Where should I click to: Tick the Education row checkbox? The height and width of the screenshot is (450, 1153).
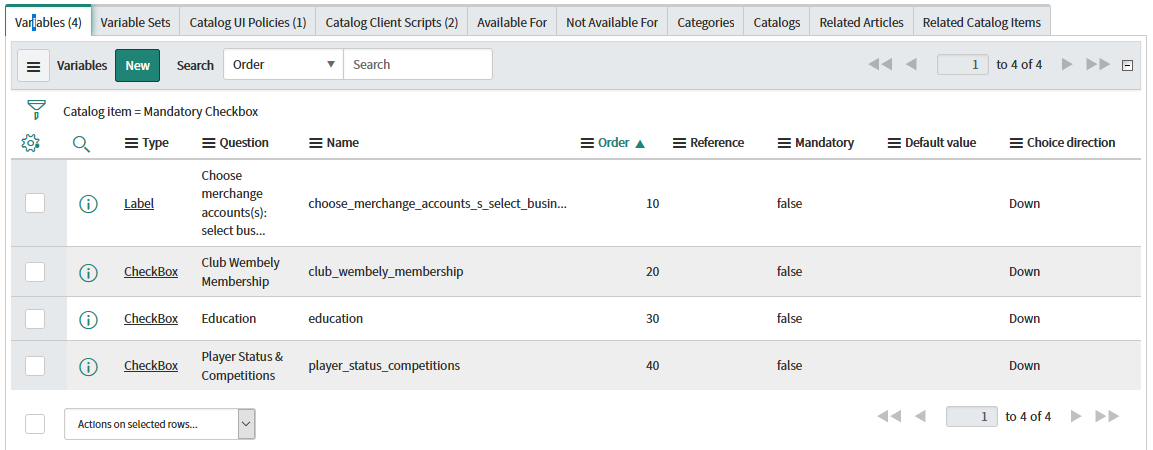point(35,319)
